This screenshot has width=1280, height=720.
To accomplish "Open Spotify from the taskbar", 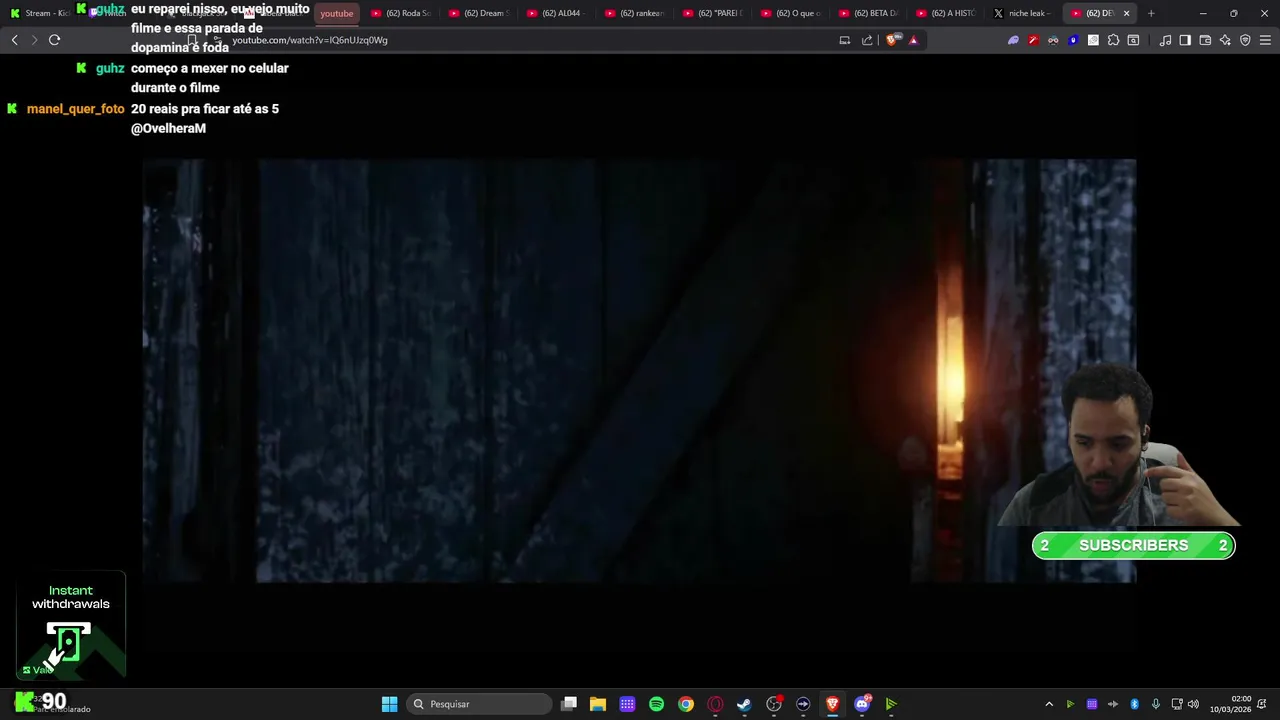I will (656, 704).
